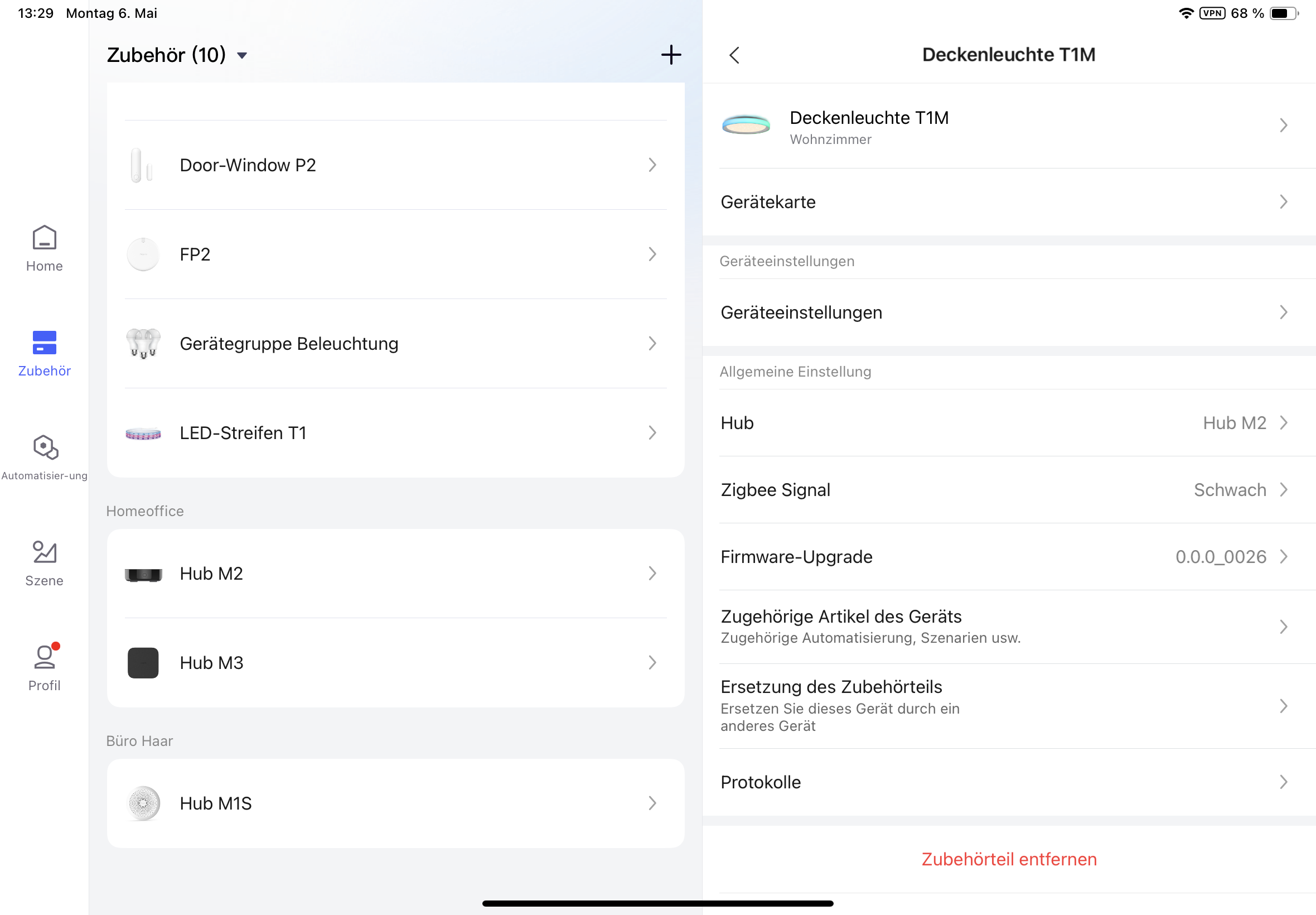This screenshot has height=915, width=1316.
Task: Tap the Deckenleuchte T1M lamp thumbnail
Action: point(746,126)
